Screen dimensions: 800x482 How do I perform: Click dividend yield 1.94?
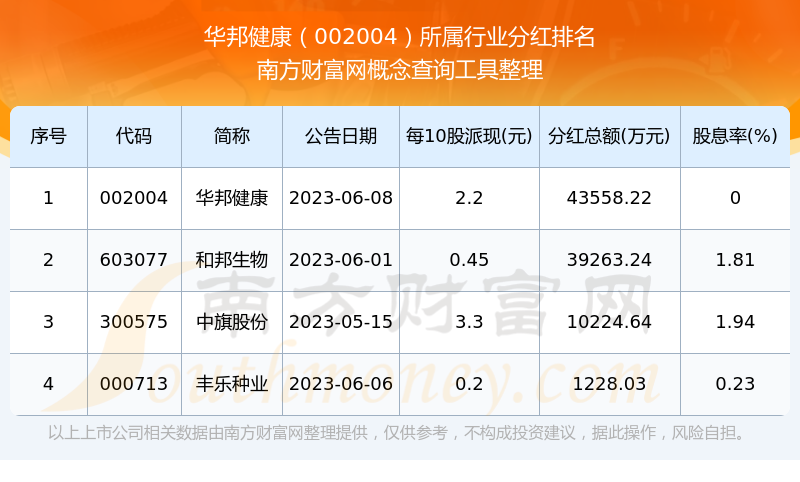point(735,322)
